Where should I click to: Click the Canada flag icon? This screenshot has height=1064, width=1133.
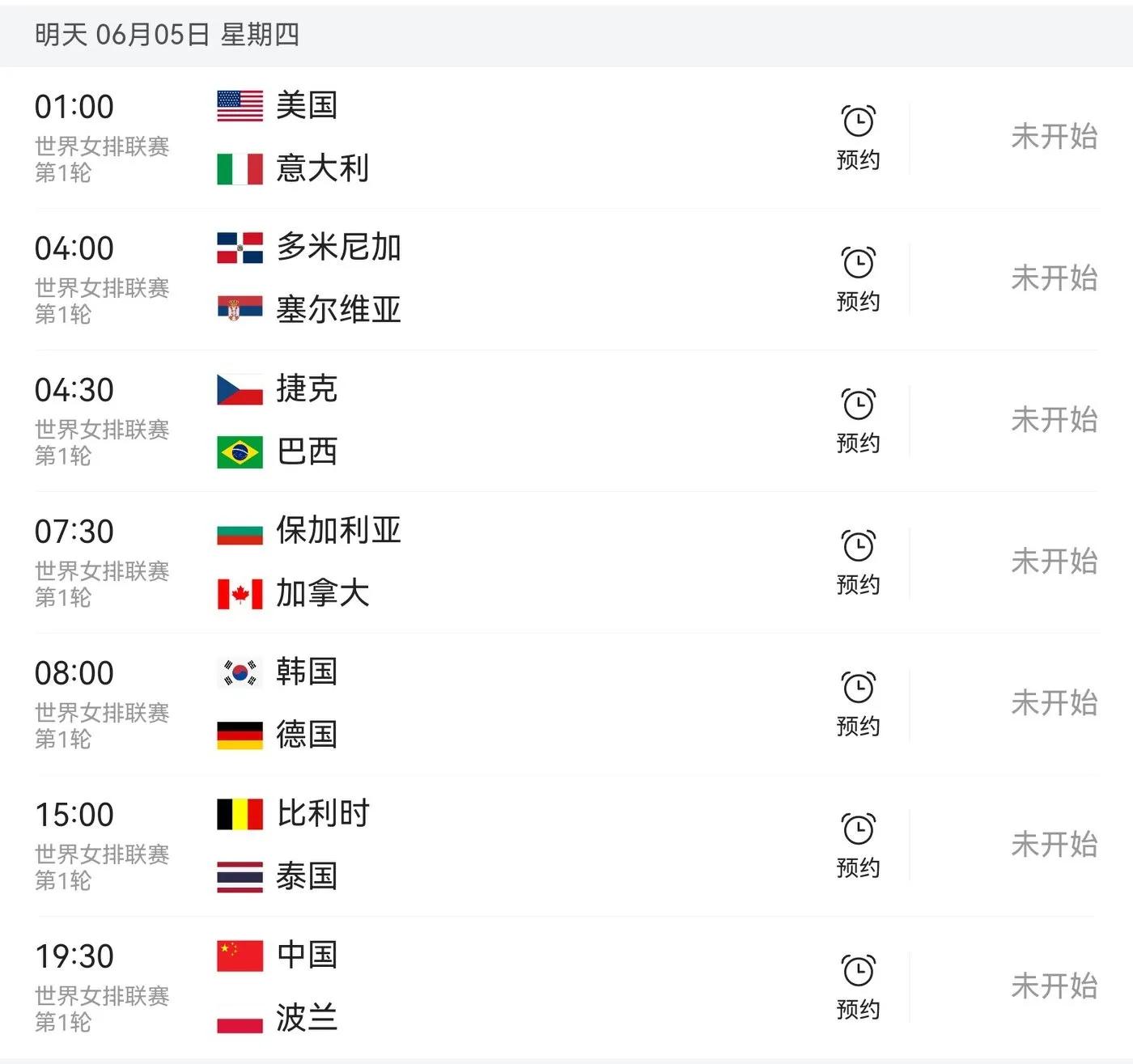point(240,594)
